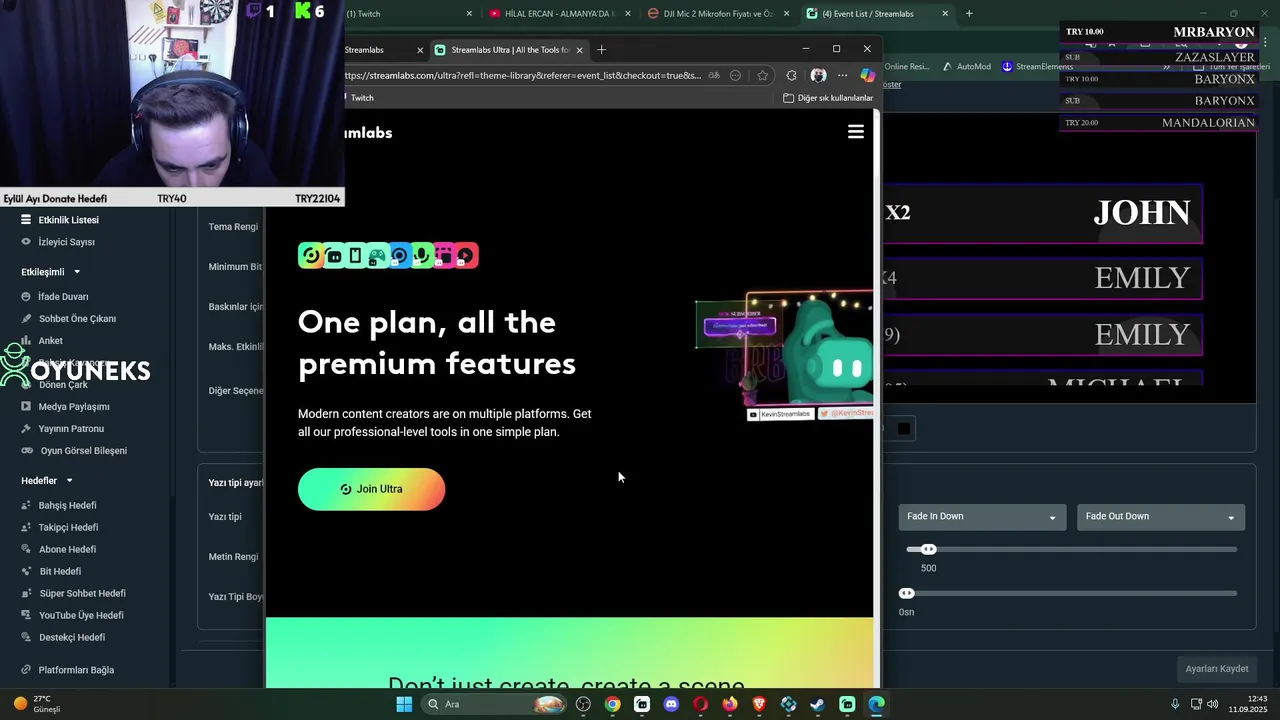Close the Streamlabs Ultra tab
Viewport: 1280px width, 720px height.
point(579,50)
